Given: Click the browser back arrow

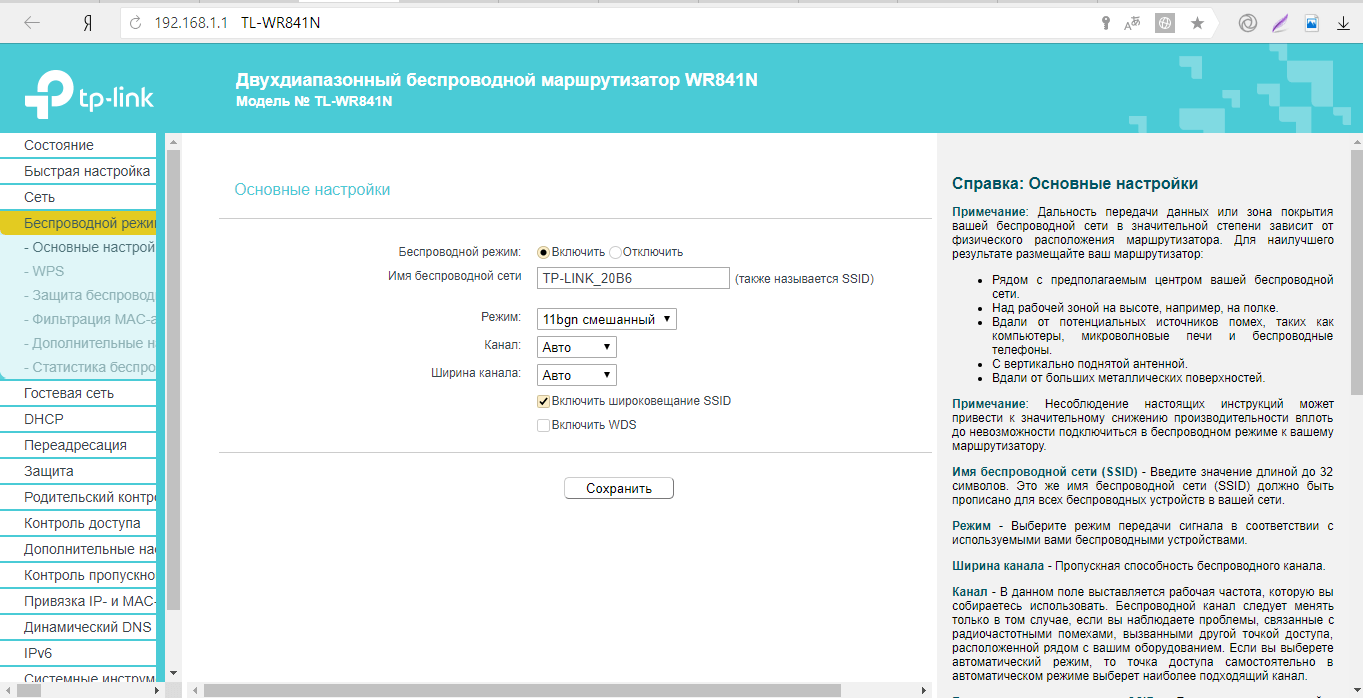Looking at the screenshot, I should [31, 23].
